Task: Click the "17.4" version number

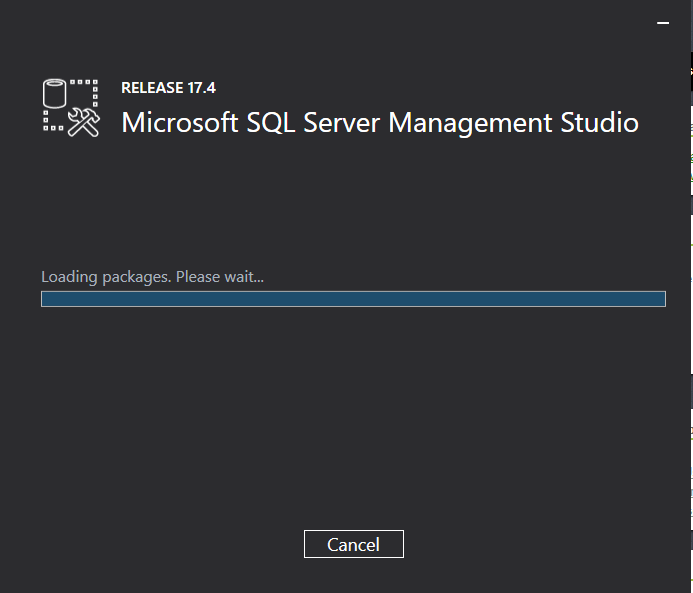Action: point(202,88)
